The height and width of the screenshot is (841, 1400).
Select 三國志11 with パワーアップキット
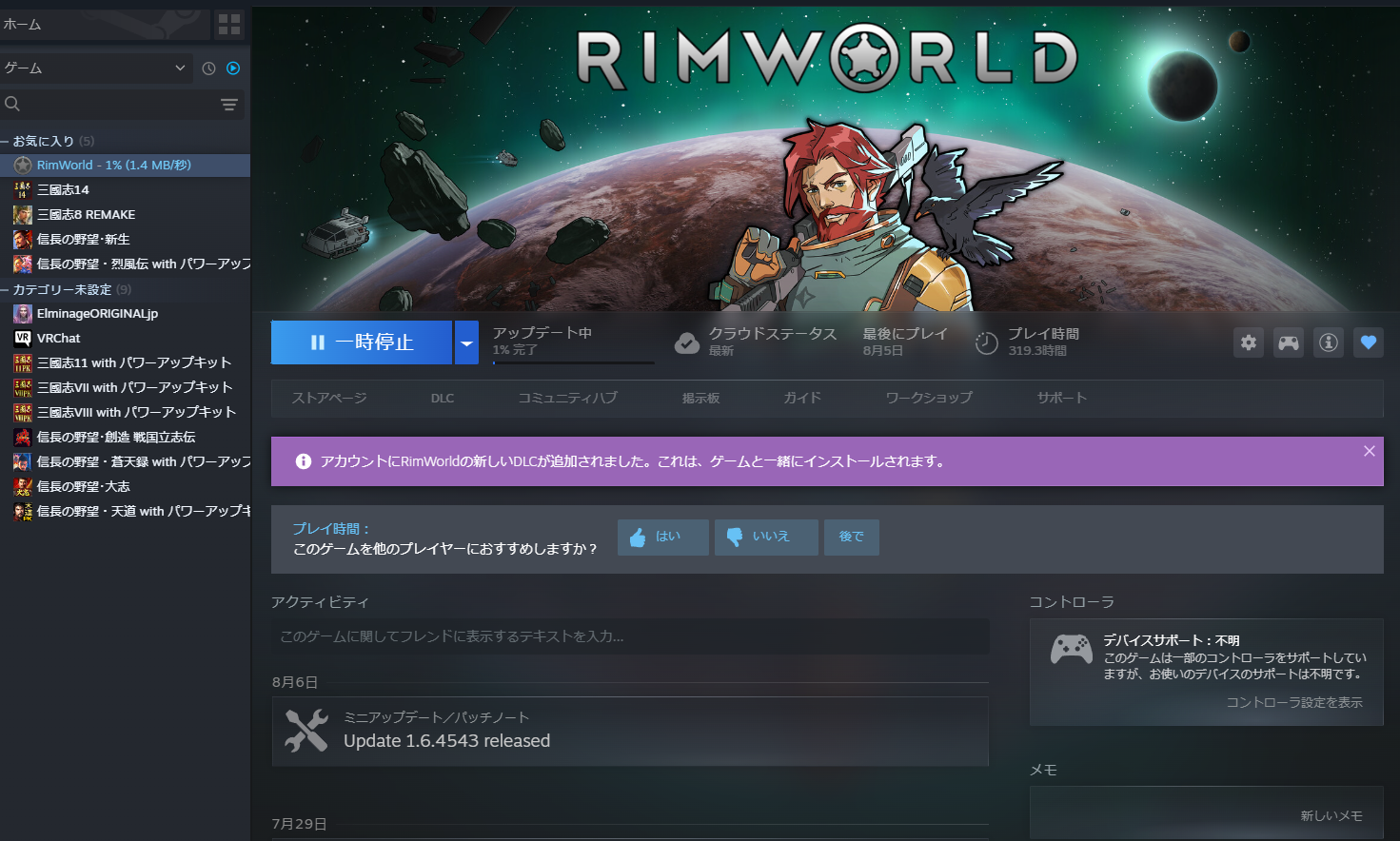tap(125, 363)
